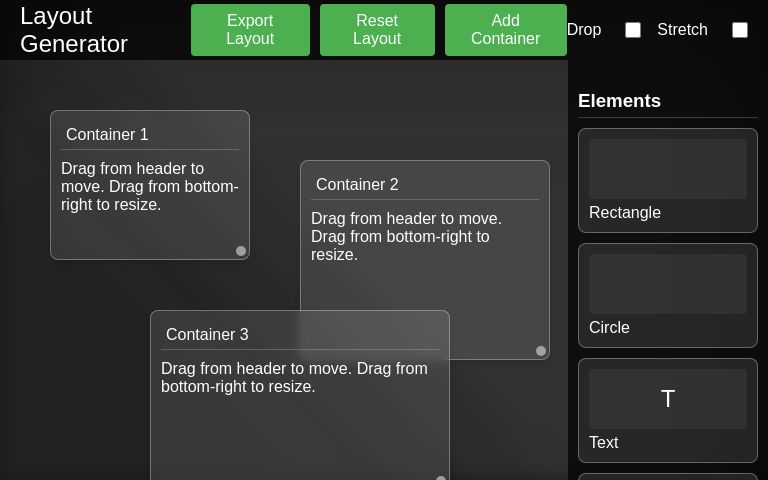Click the Text element label
The image size is (768, 480).
tap(604, 443)
